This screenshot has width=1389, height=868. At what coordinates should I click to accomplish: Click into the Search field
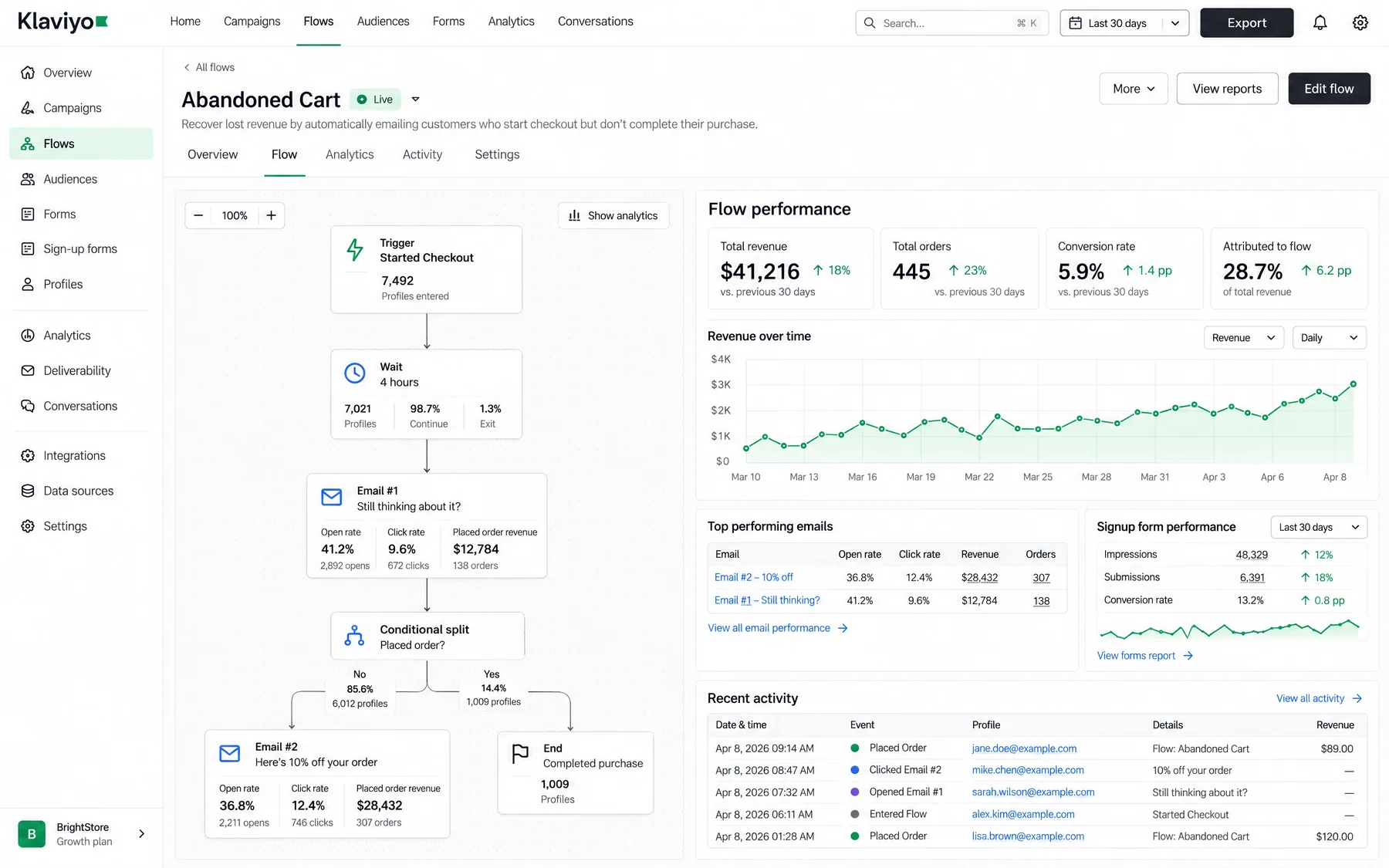coord(951,23)
